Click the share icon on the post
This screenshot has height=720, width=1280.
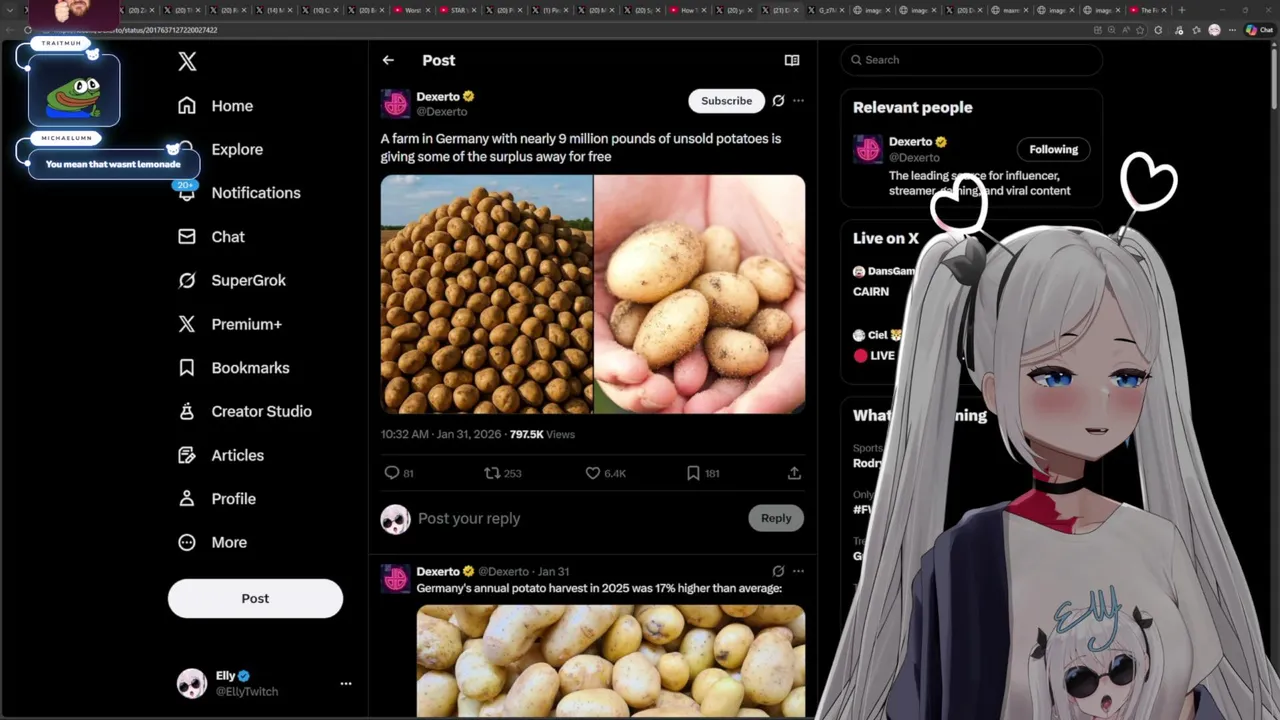pos(794,473)
